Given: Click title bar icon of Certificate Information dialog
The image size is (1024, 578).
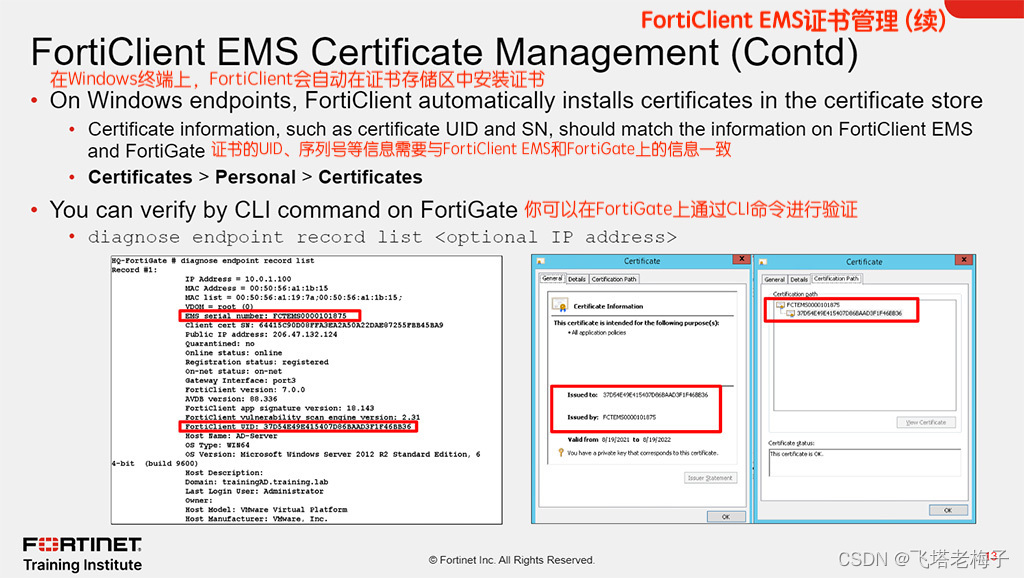Looking at the screenshot, I should (540, 261).
